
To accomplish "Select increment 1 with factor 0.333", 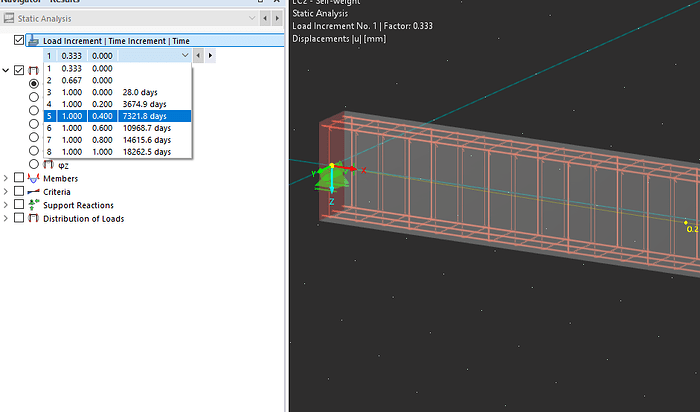I will click(118, 68).
